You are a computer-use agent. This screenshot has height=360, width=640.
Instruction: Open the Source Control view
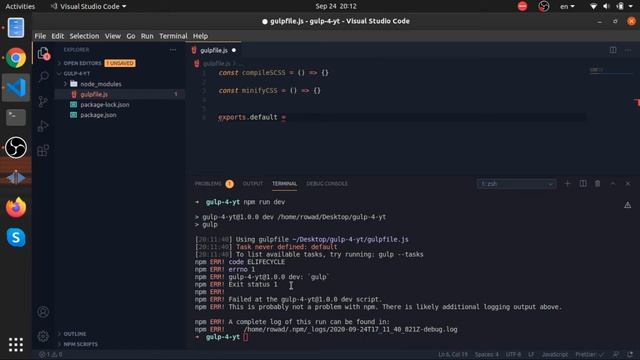tap(43, 101)
